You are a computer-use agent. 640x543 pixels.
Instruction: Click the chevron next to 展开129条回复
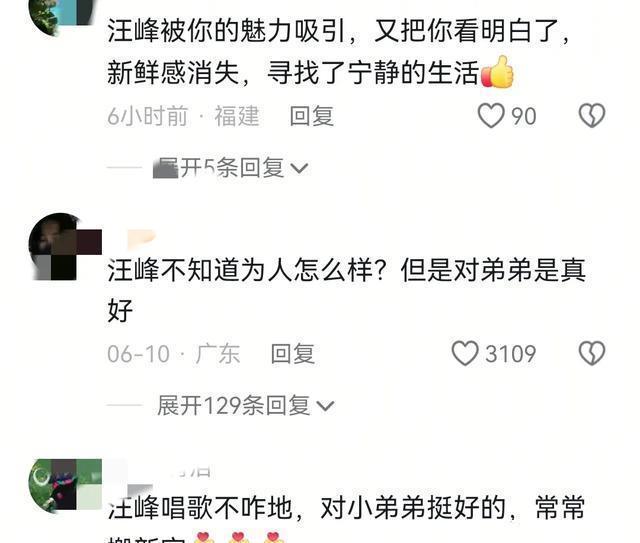coord(325,406)
